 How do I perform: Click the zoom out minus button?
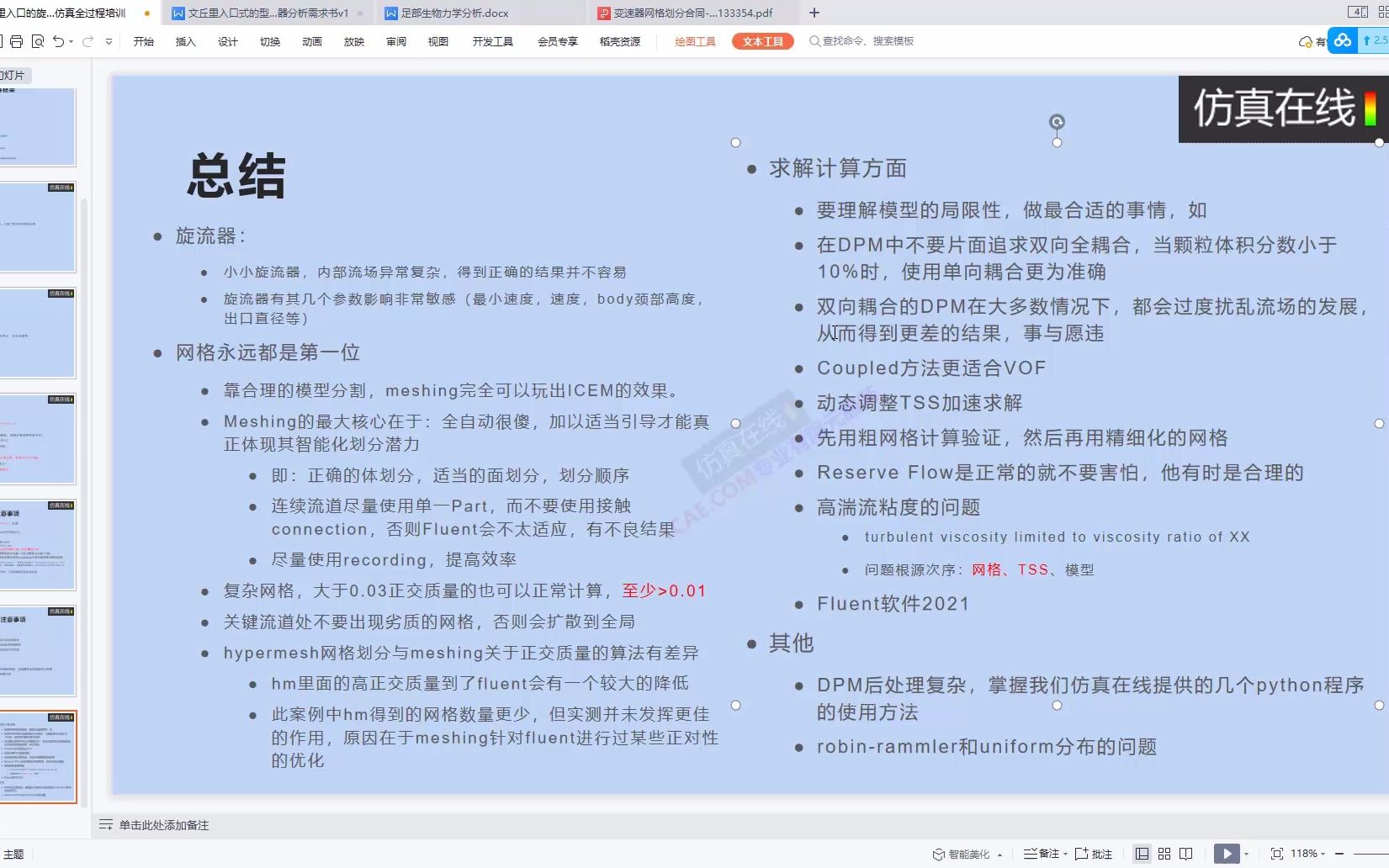(1339, 854)
